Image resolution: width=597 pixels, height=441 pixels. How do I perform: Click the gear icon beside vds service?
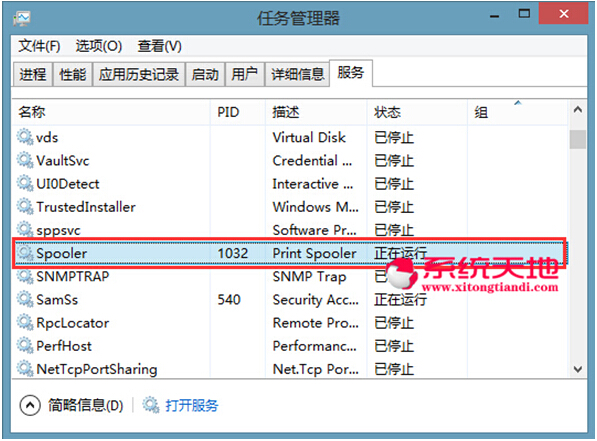pyautogui.click(x=25, y=137)
